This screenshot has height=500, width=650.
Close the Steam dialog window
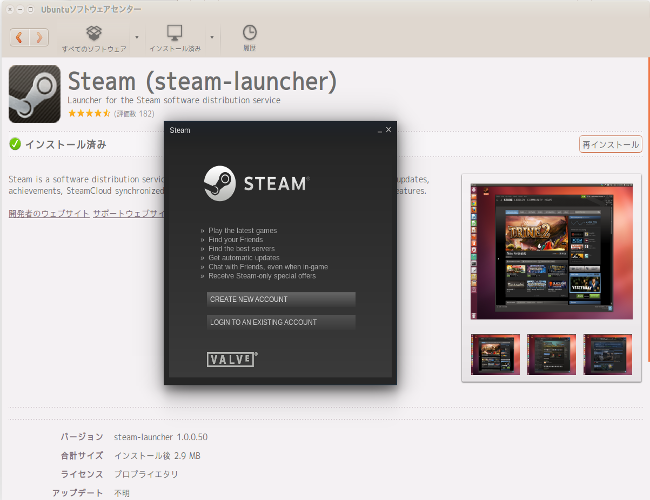click(388, 130)
